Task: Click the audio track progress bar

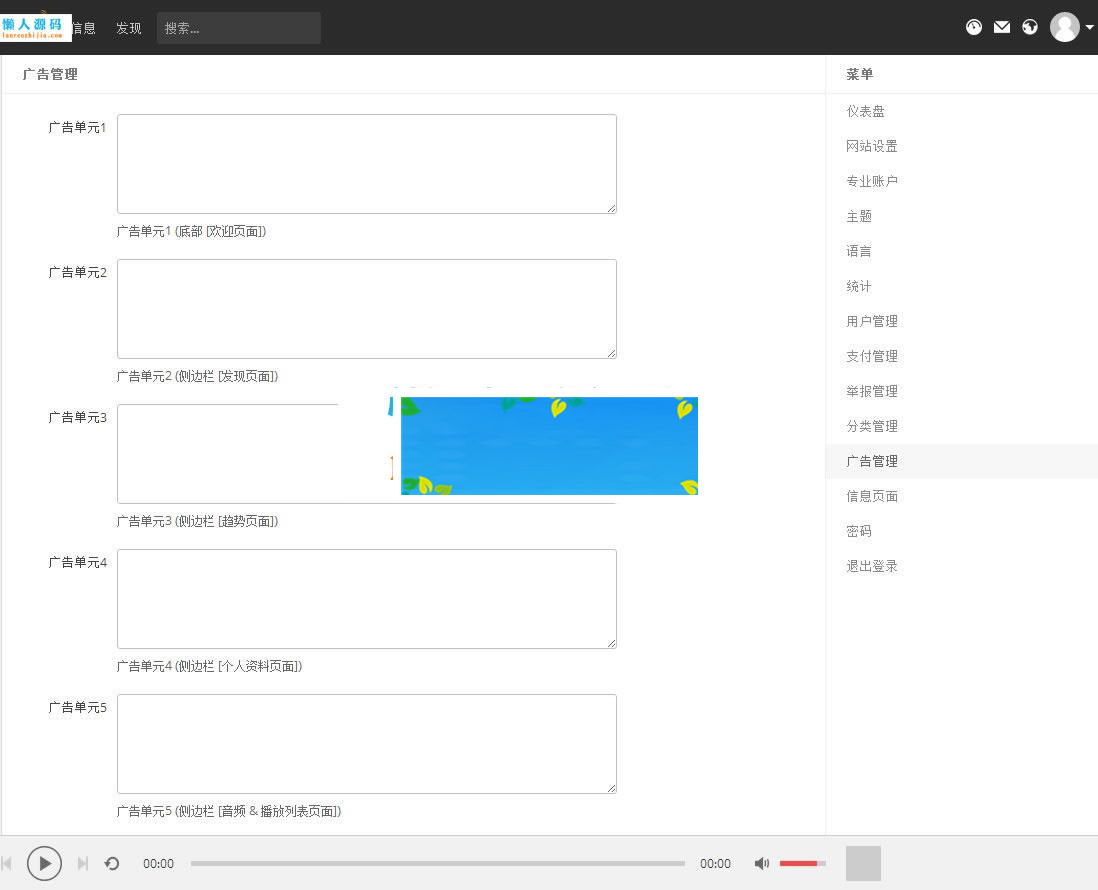Action: tap(437, 863)
